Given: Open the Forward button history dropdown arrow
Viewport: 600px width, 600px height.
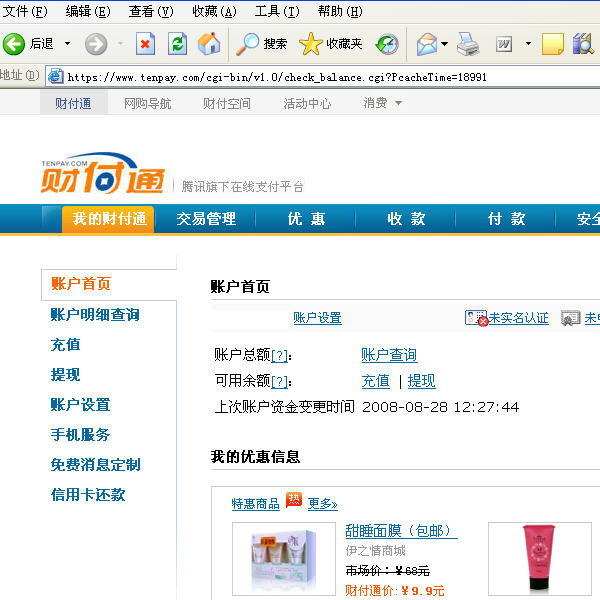Looking at the screenshot, I should pyautogui.click(x=121, y=44).
